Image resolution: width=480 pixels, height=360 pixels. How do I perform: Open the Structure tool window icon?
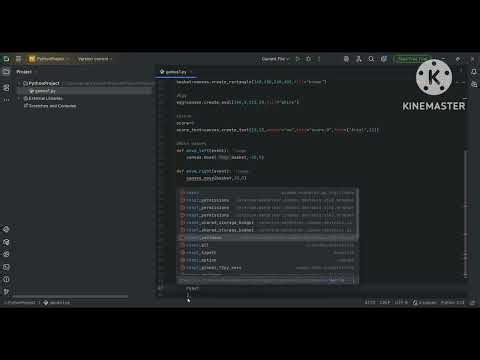click(6, 88)
